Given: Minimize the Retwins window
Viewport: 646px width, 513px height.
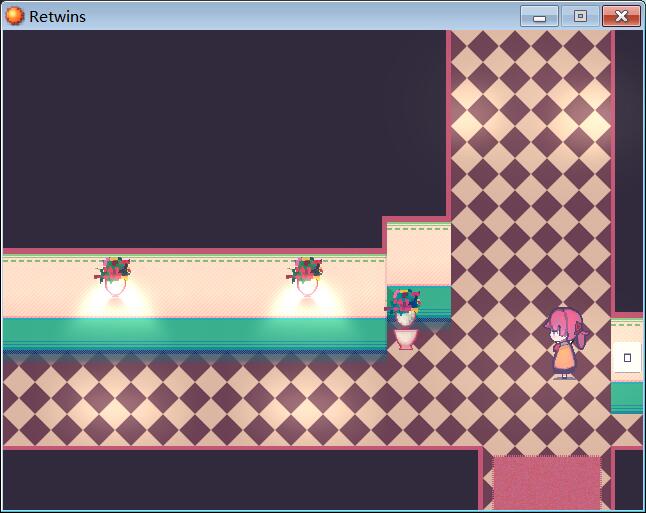Looking at the screenshot, I should [539, 16].
